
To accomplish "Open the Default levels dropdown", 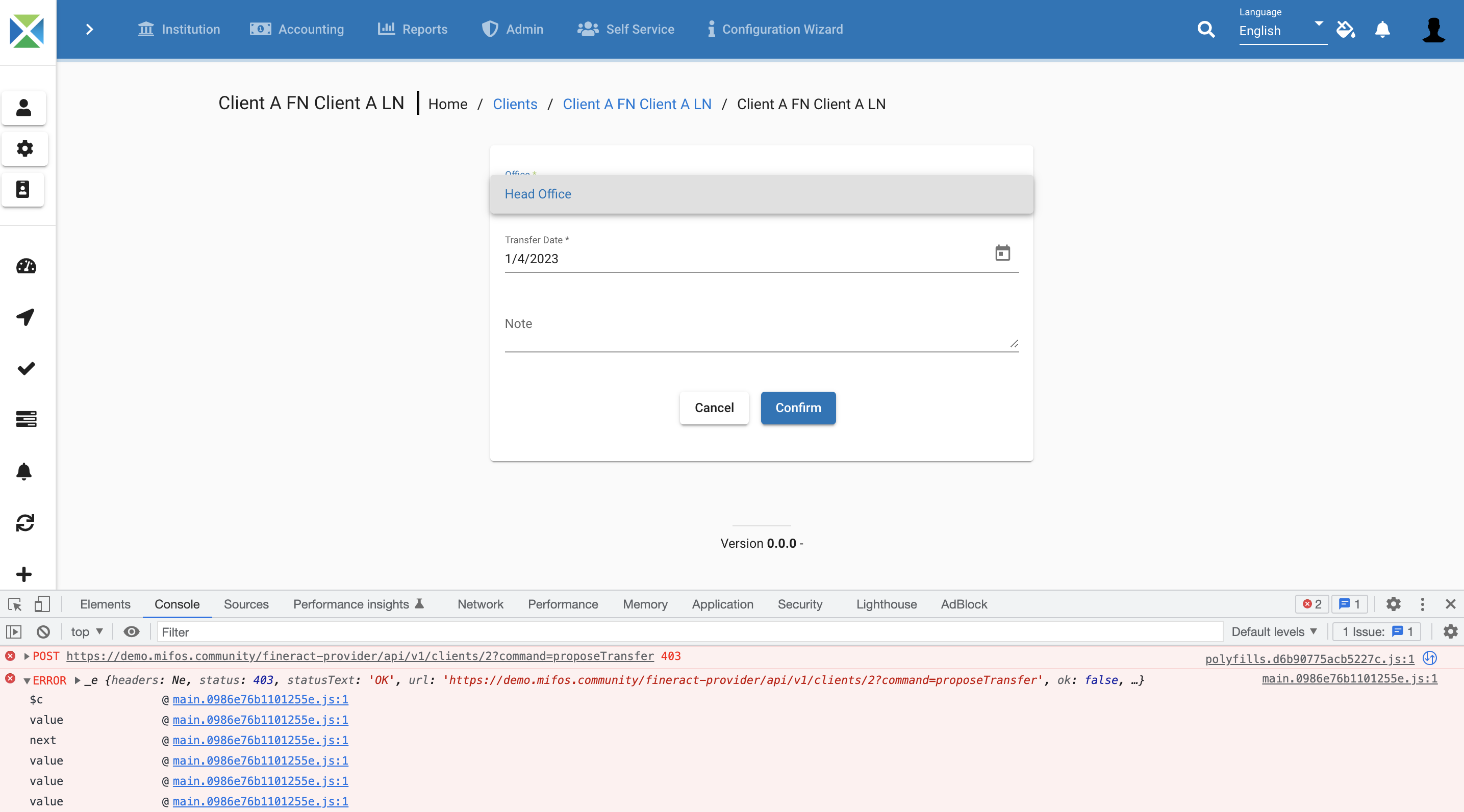I will coord(1273,632).
